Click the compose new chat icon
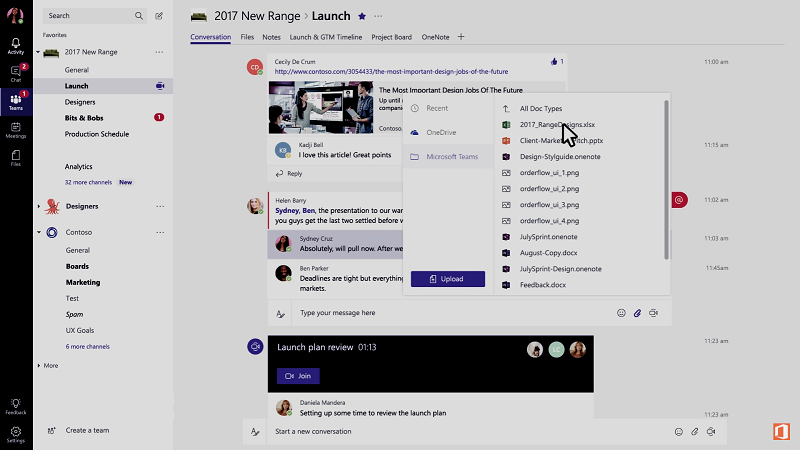Viewport: 800px width, 450px height. coord(159,16)
